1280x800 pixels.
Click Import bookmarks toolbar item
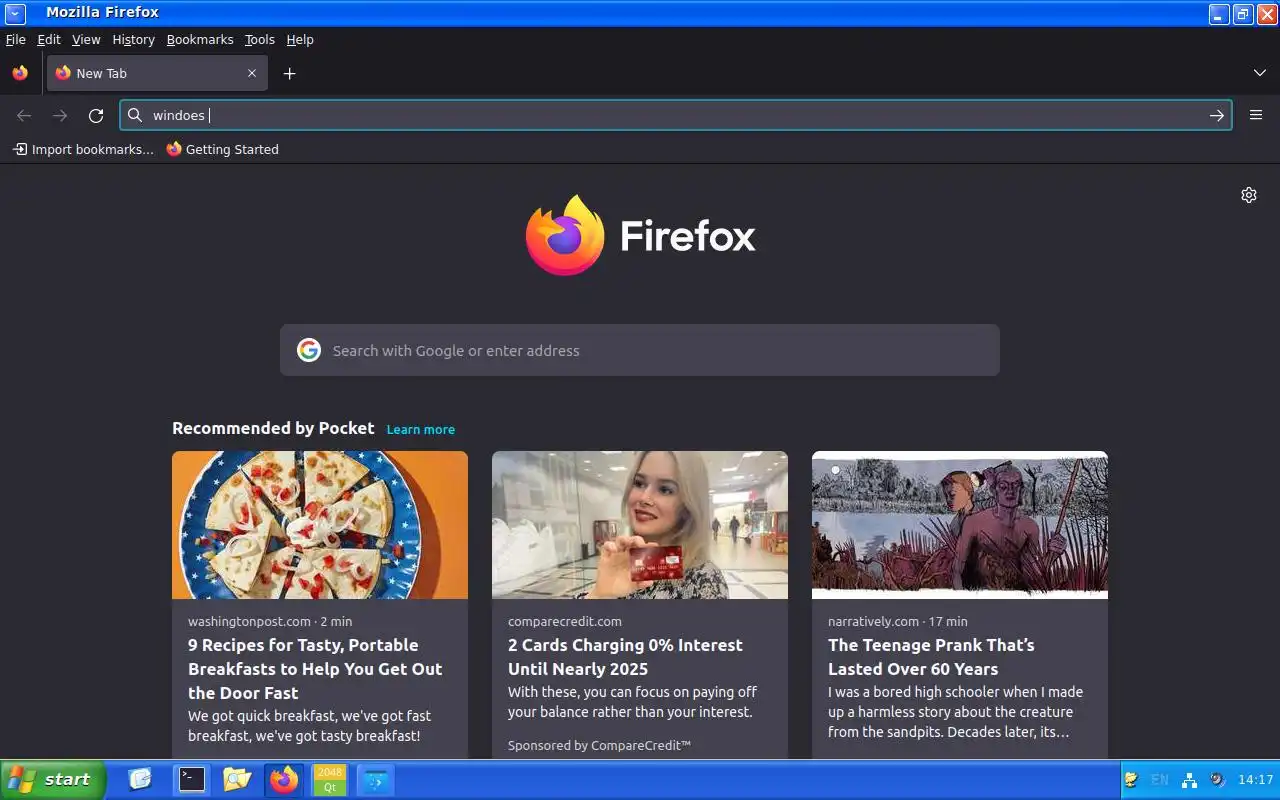[x=83, y=149]
